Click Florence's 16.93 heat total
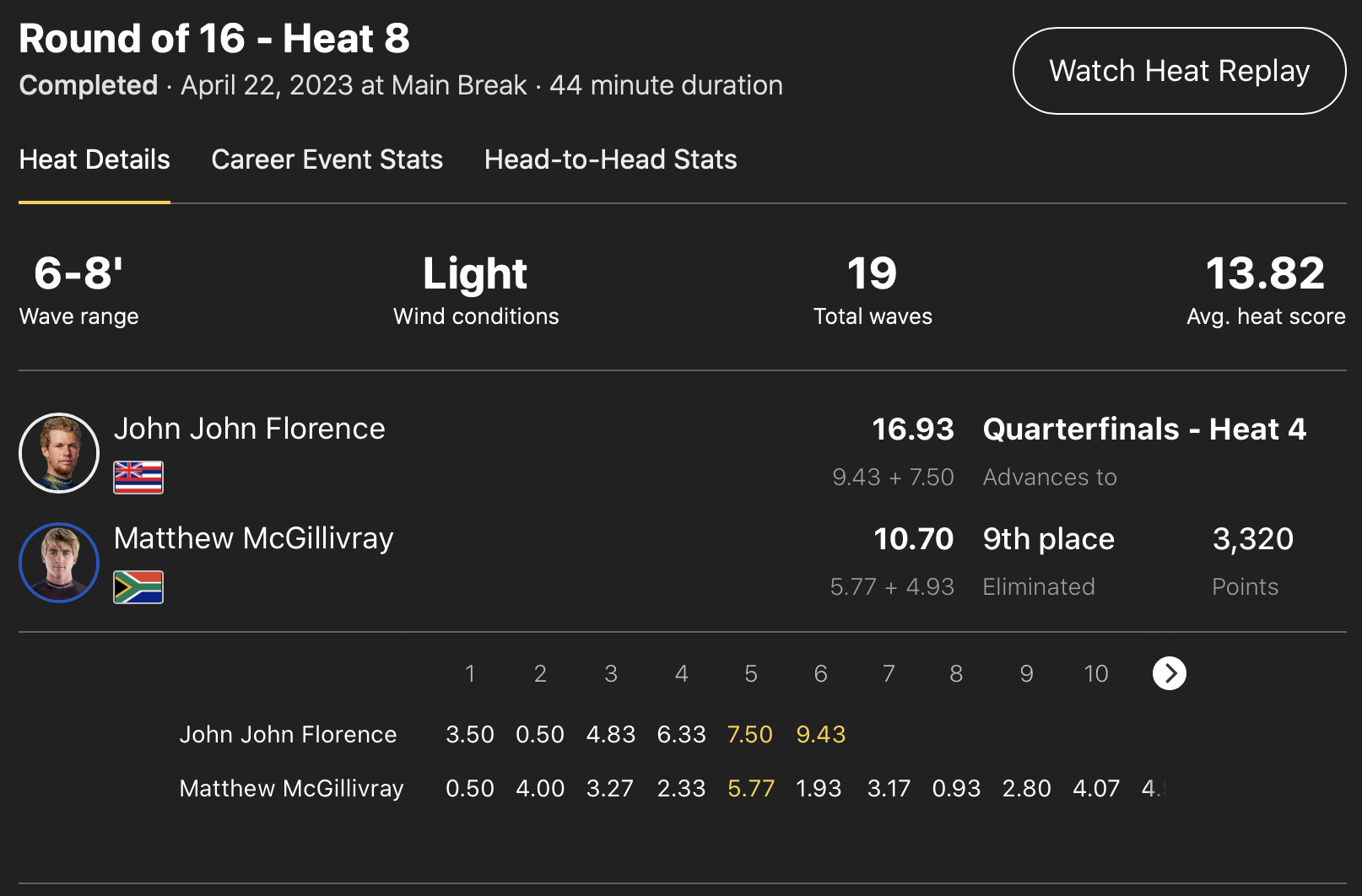Screen dimensions: 1362x896 coord(913,429)
